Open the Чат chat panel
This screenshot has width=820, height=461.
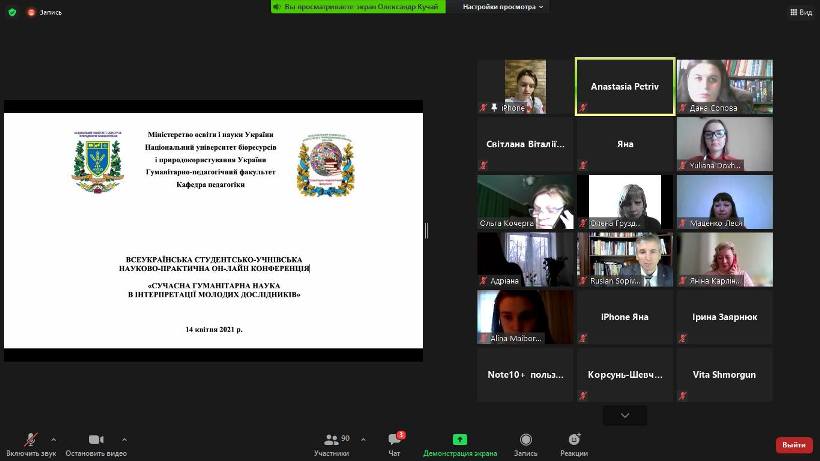pyautogui.click(x=394, y=445)
